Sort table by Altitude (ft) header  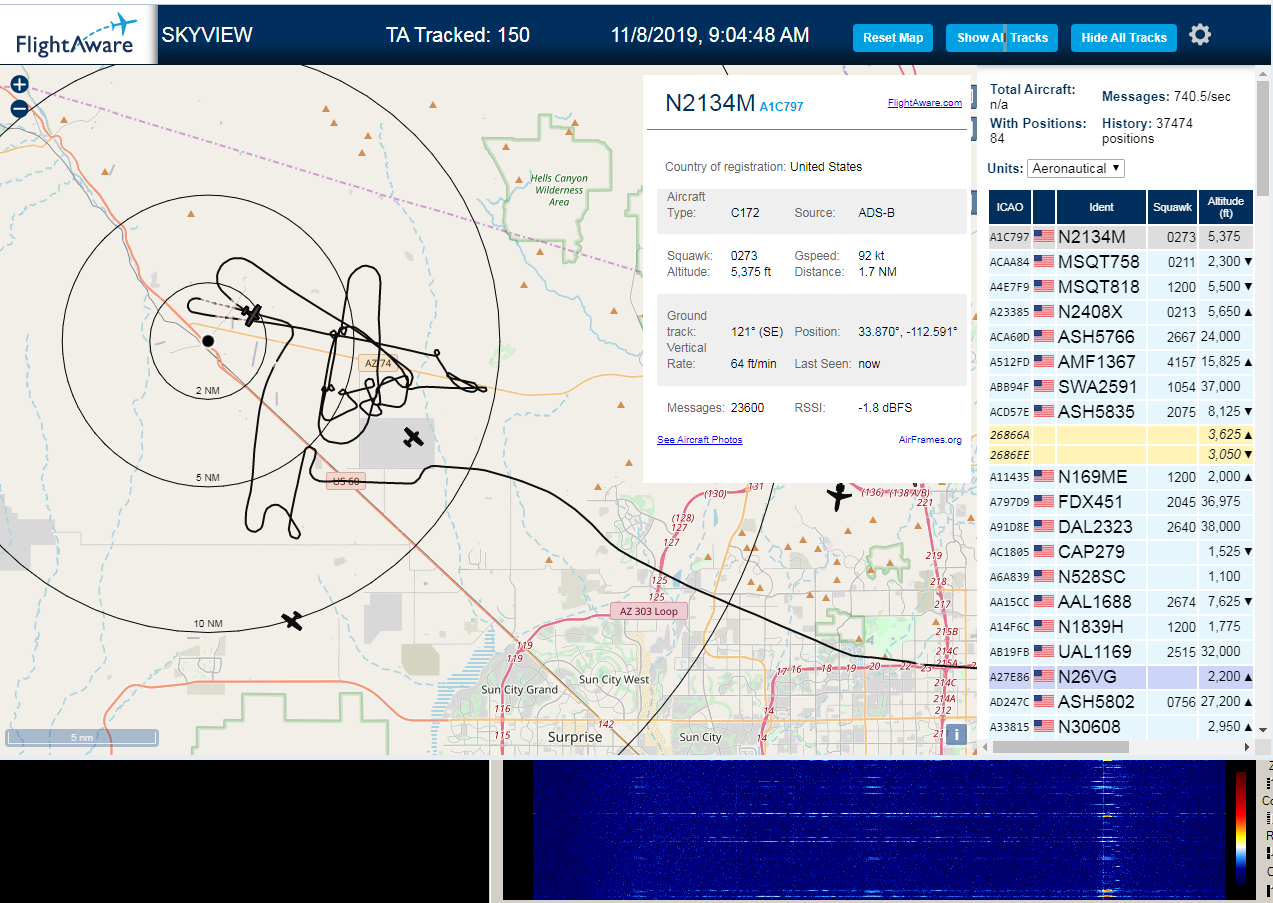tap(1225, 207)
